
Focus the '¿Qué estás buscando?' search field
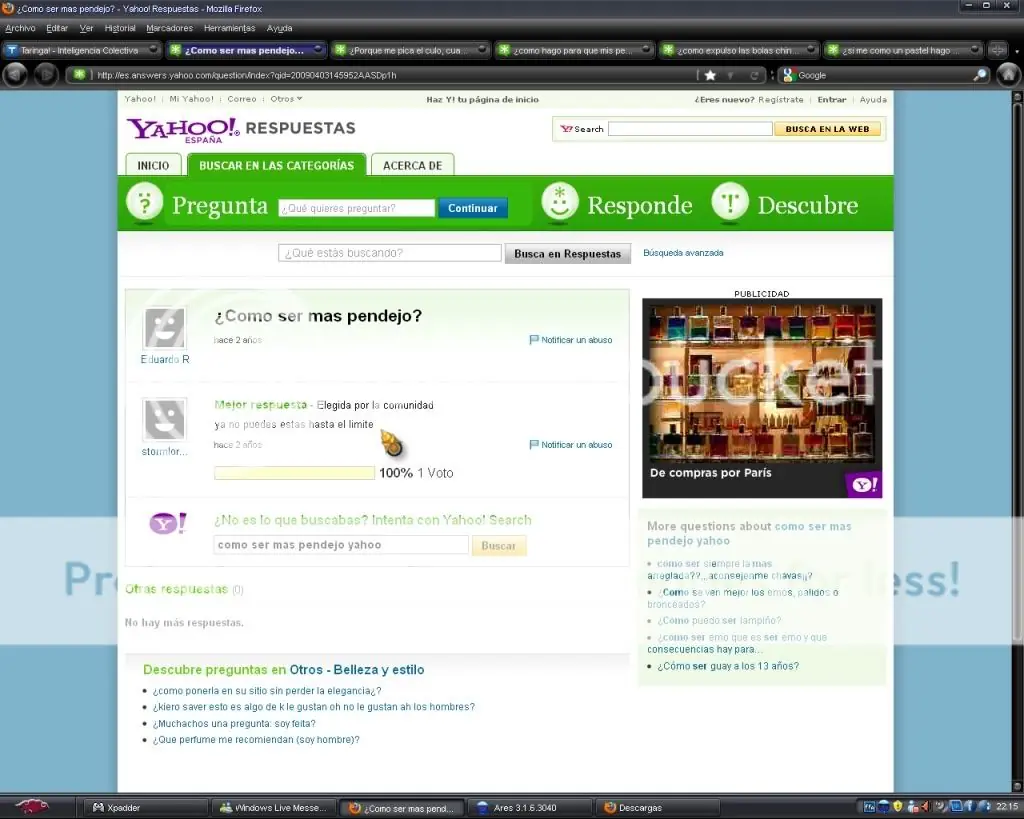click(390, 253)
